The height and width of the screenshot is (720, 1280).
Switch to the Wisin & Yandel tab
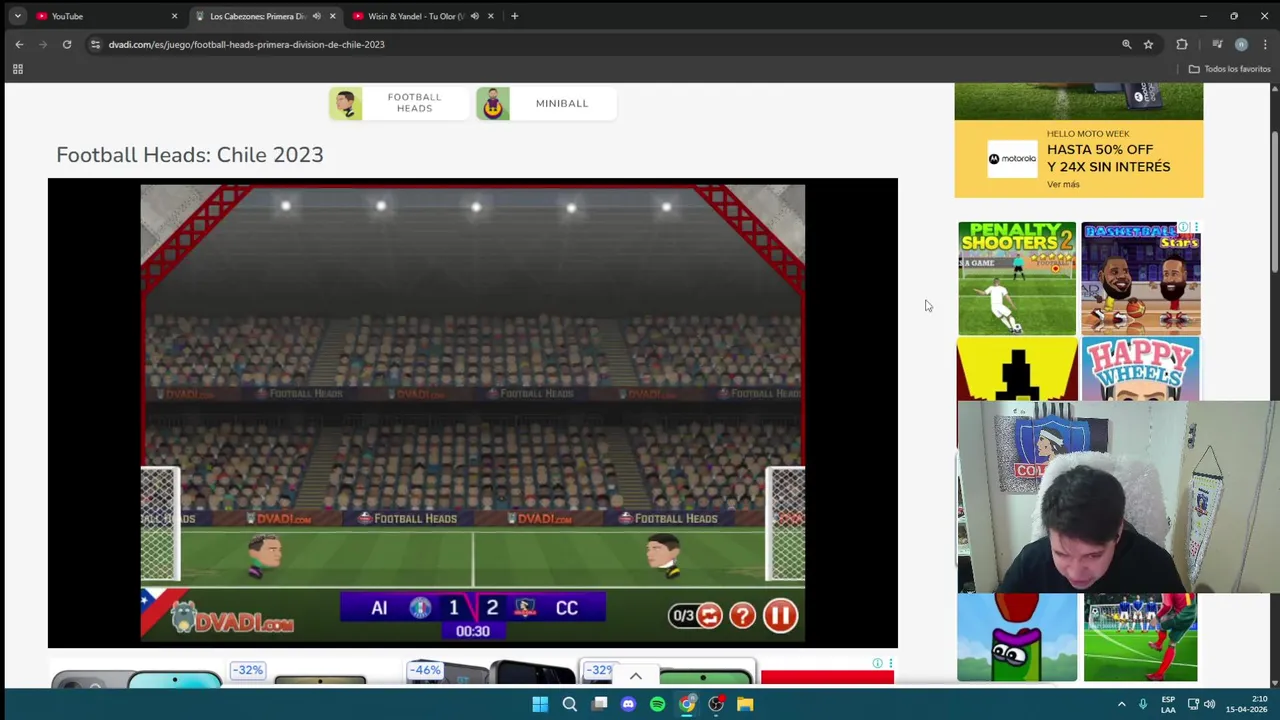pos(414,16)
